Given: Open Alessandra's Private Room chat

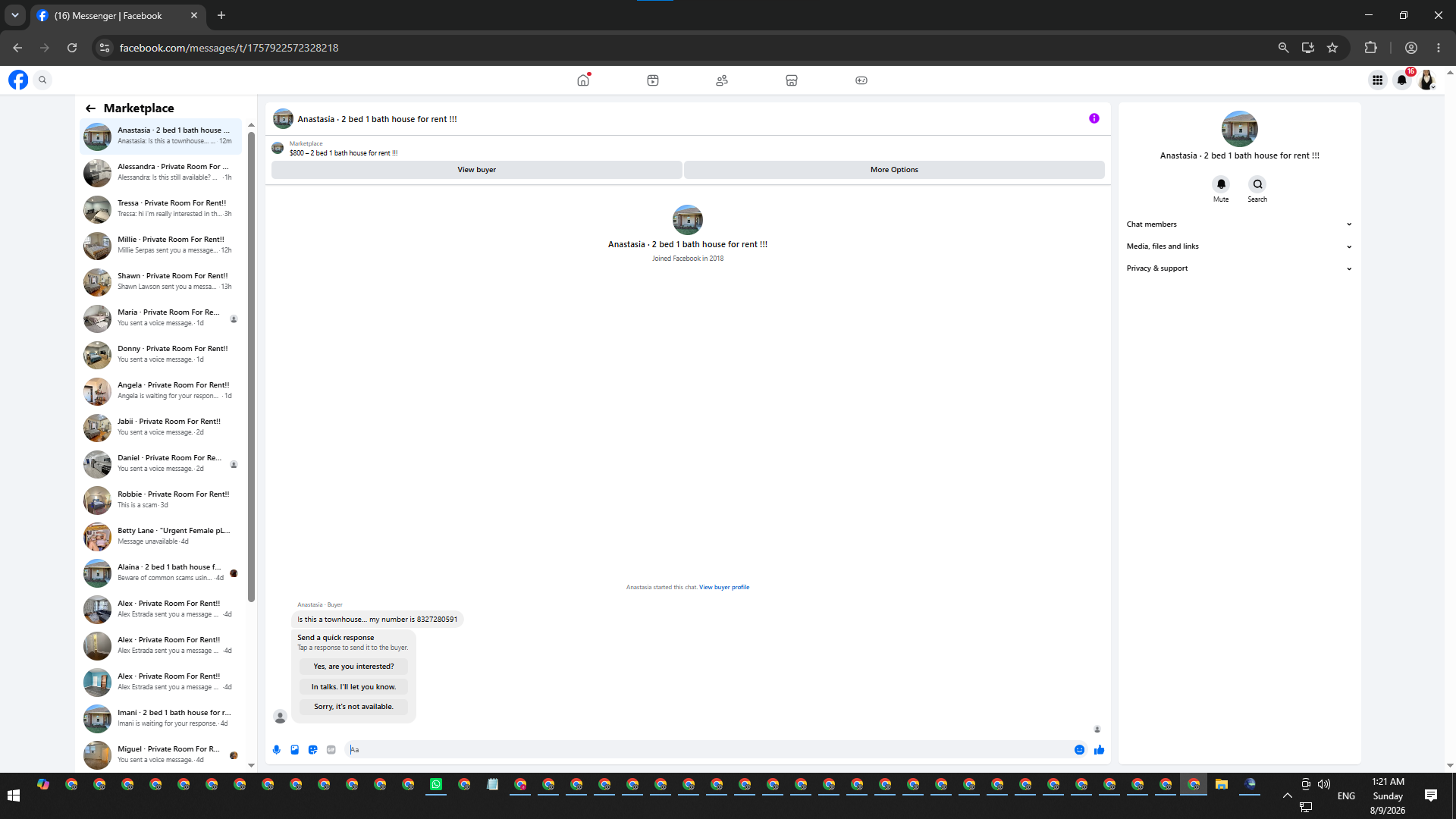Looking at the screenshot, I should (x=161, y=173).
